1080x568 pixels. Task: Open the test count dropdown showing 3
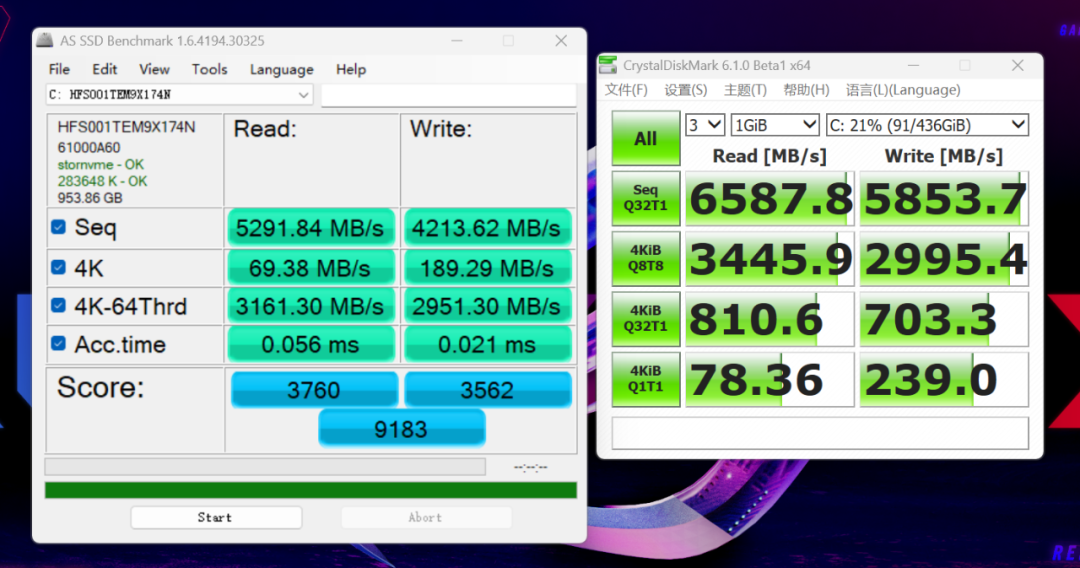pos(705,125)
